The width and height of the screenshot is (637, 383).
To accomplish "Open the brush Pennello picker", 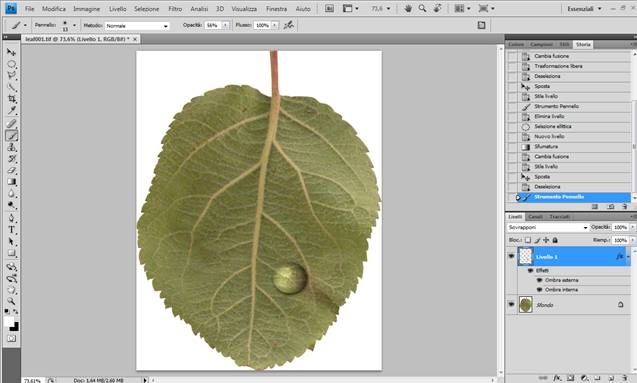I will [74, 25].
